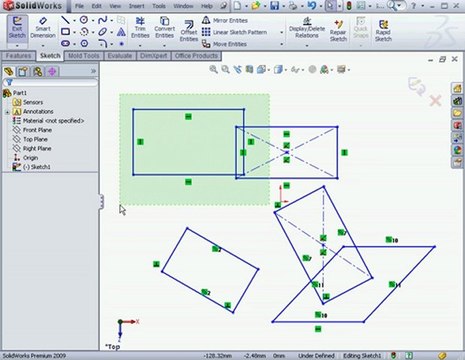Click Linear Sketch Pattern

(x=234, y=32)
